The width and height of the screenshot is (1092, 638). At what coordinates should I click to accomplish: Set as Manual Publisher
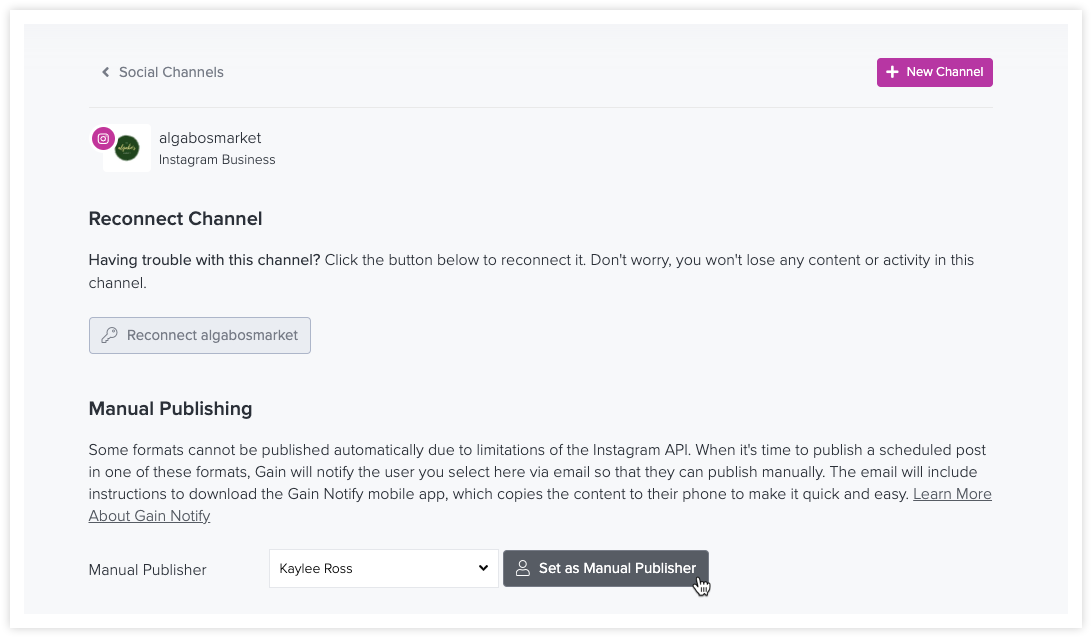[x=606, y=568]
